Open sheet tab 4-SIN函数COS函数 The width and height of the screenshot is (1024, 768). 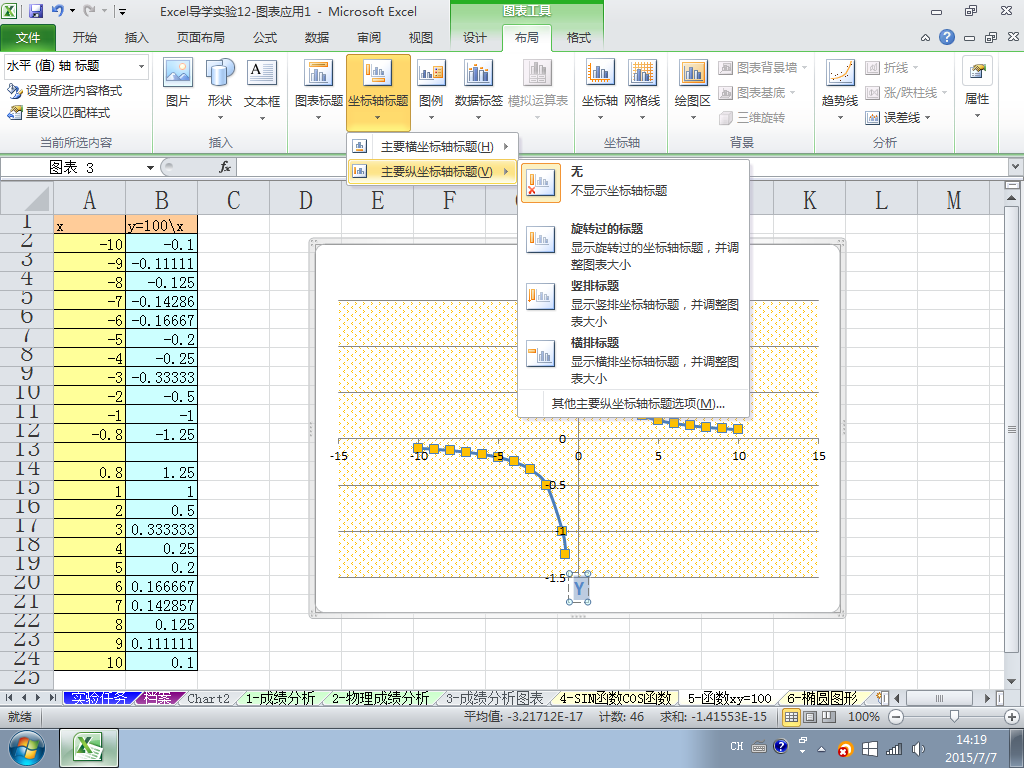pyautogui.click(x=615, y=698)
